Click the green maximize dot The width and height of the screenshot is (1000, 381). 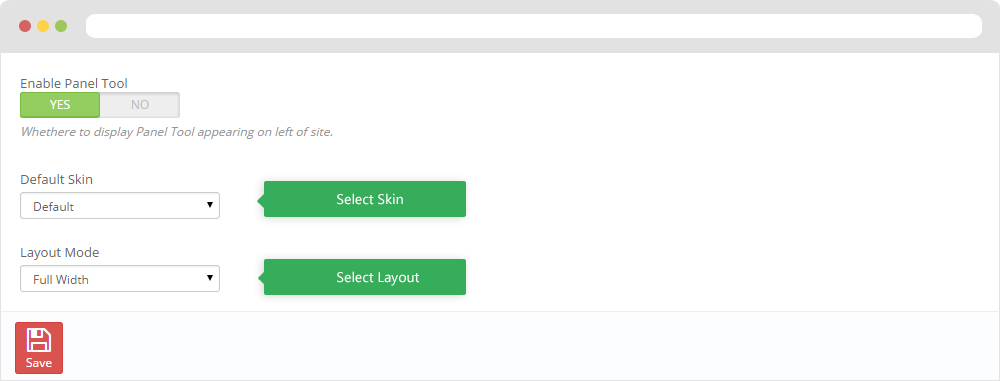click(x=61, y=26)
